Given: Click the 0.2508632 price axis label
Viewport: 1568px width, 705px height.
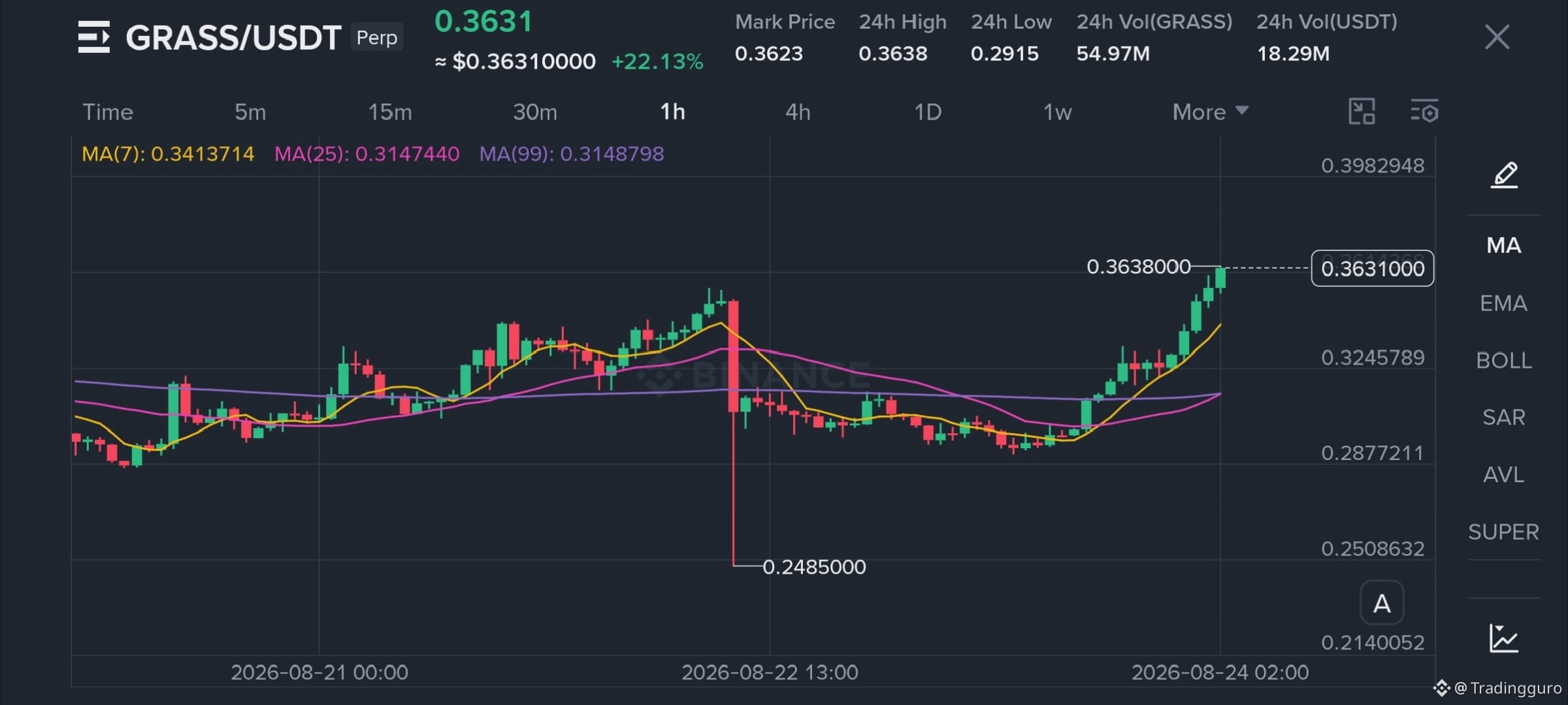Looking at the screenshot, I should [1373, 549].
